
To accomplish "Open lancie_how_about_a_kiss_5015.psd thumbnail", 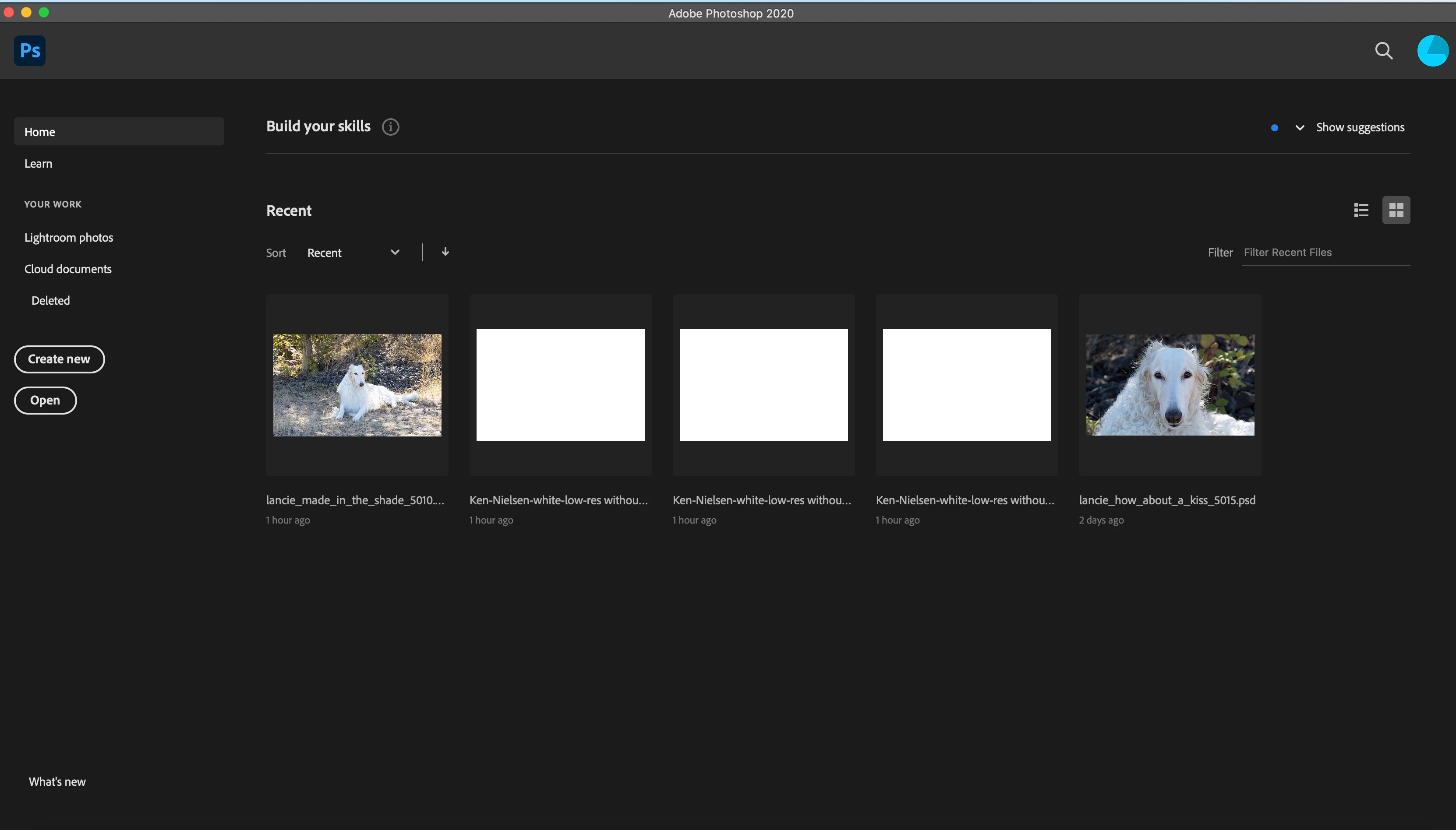I will 1169,385.
